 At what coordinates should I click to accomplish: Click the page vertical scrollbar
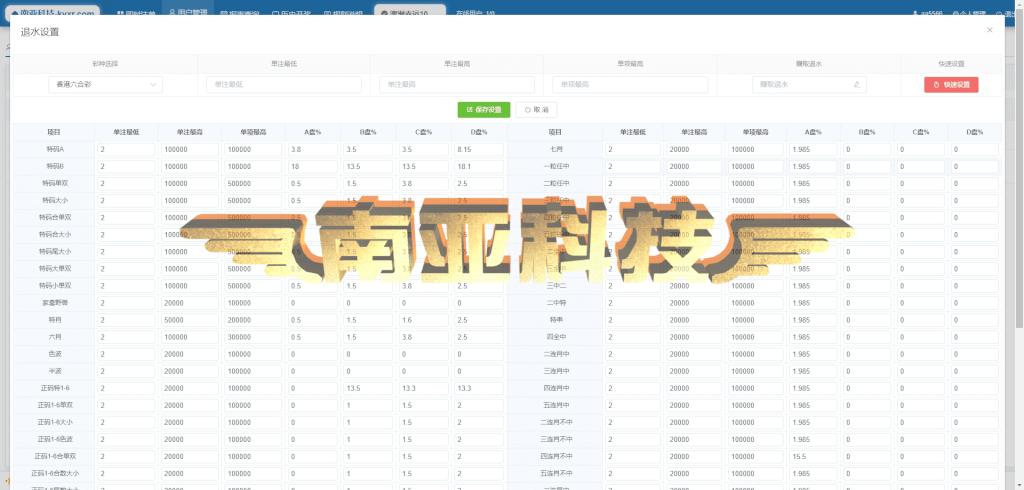coord(1021,170)
